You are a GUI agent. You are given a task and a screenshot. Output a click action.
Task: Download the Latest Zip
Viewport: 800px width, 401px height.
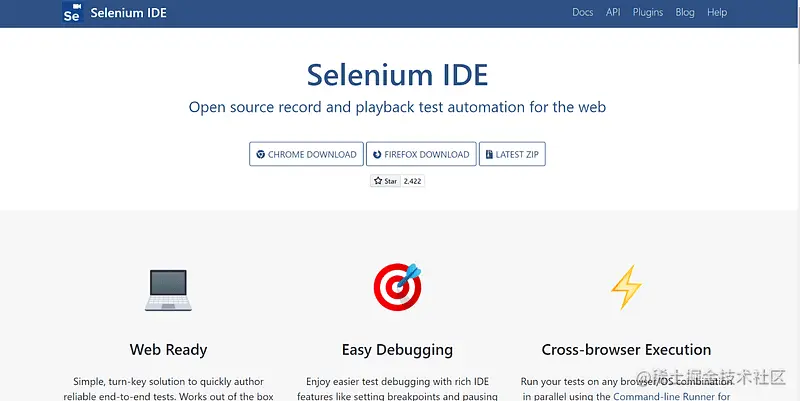point(512,154)
